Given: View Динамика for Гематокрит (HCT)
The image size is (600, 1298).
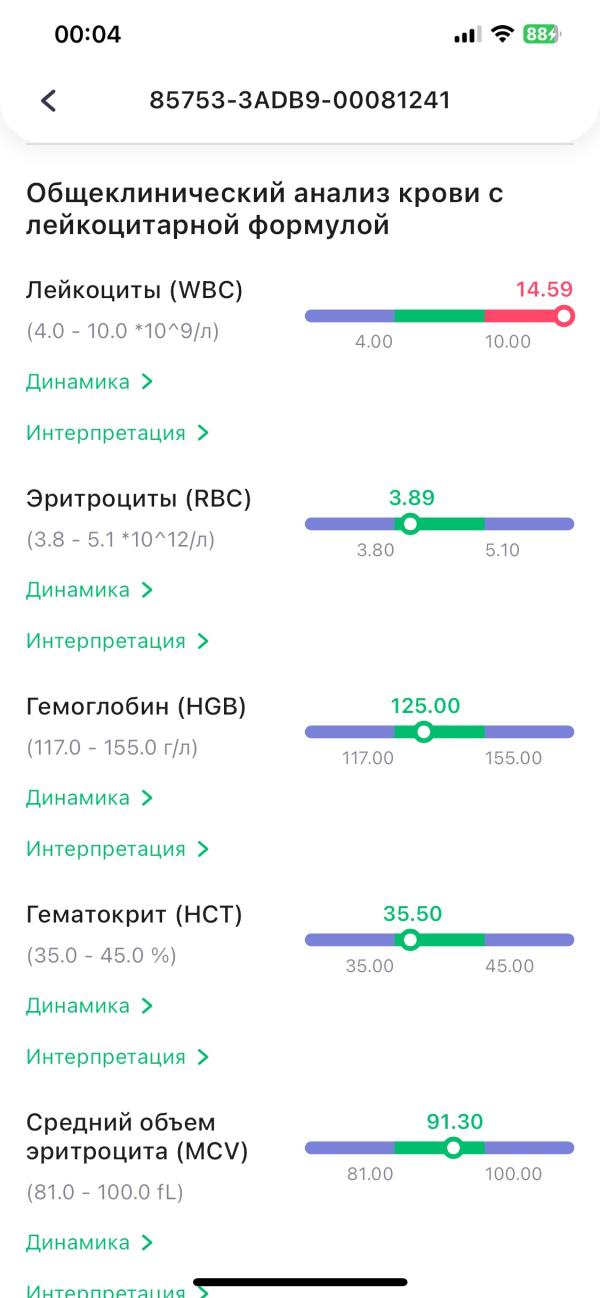Looking at the screenshot, I should (x=89, y=1006).
